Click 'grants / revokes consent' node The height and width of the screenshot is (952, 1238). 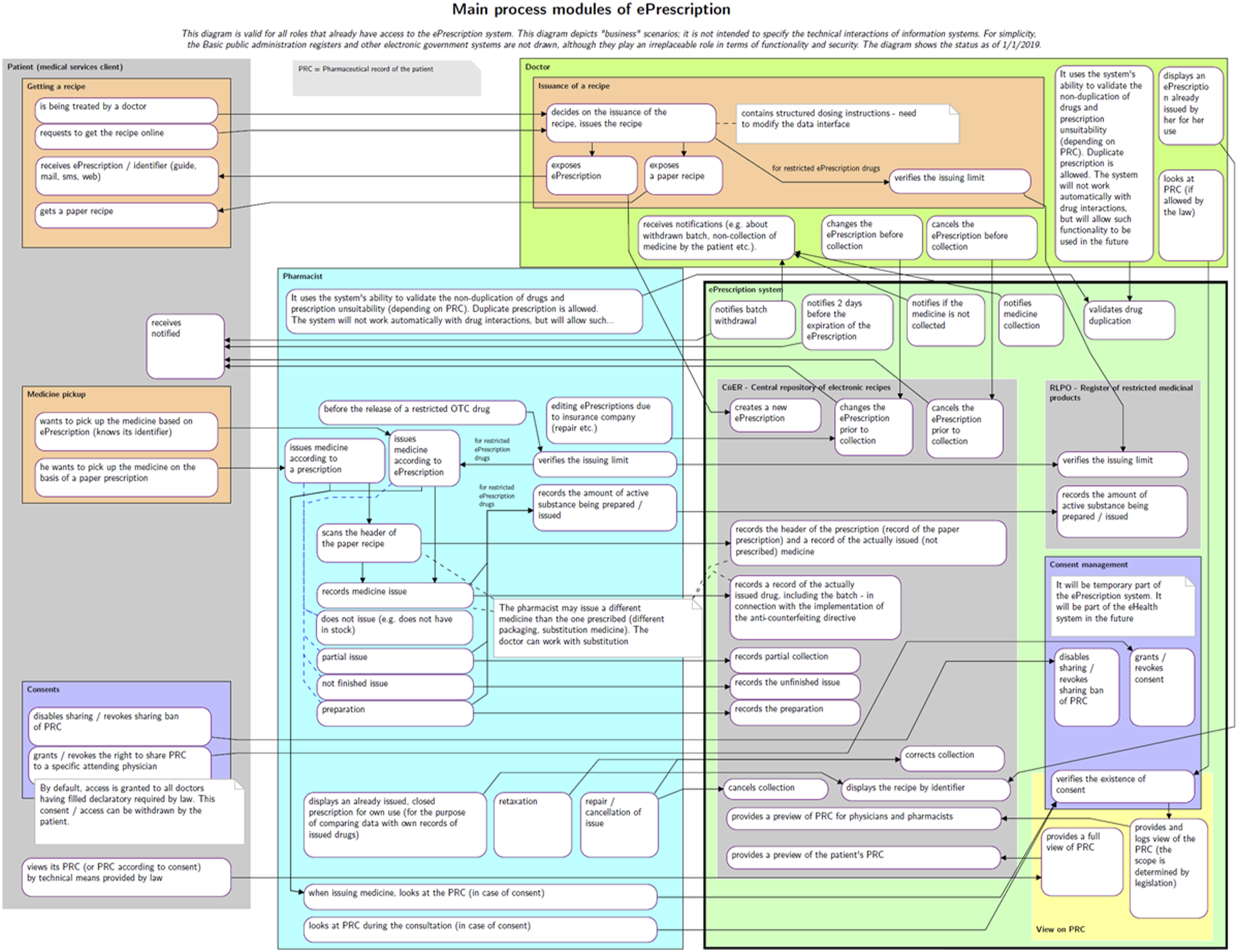(1161, 687)
